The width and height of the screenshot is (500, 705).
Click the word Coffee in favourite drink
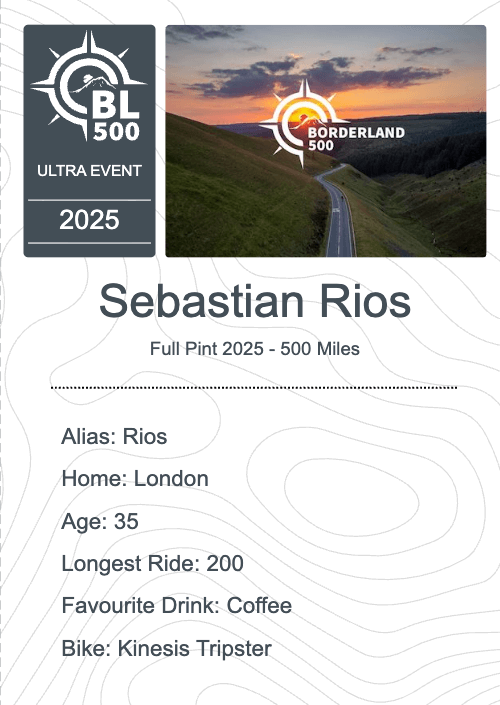tap(259, 606)
